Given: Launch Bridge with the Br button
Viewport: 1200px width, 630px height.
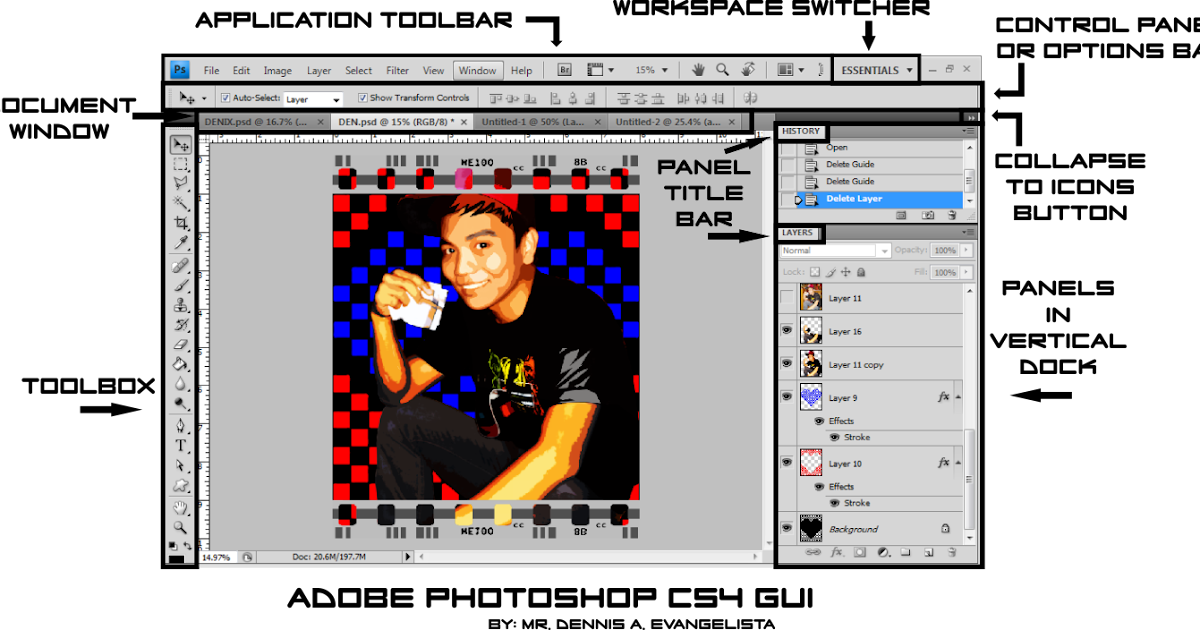Looking at the screenshot, I should tap(564, 70).
